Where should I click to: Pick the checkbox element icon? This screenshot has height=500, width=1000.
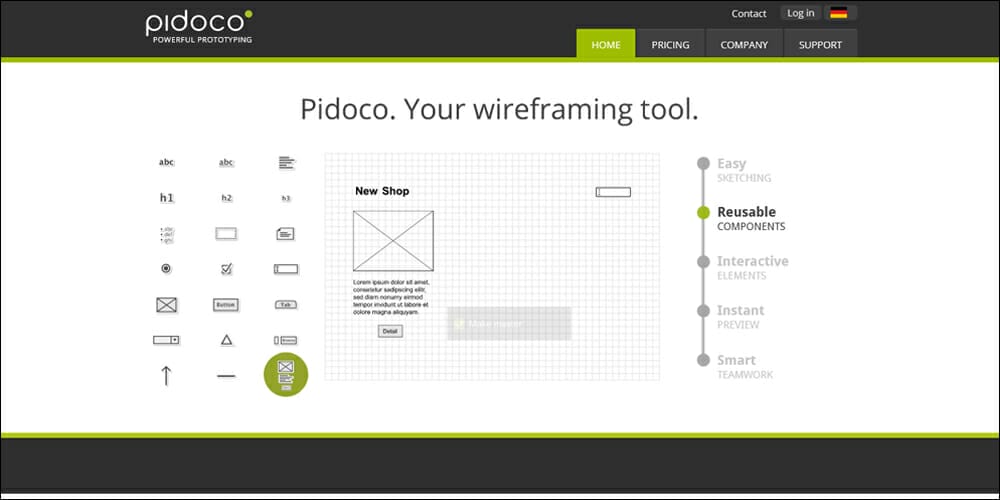pyautogui.click(x=226, y=269)
